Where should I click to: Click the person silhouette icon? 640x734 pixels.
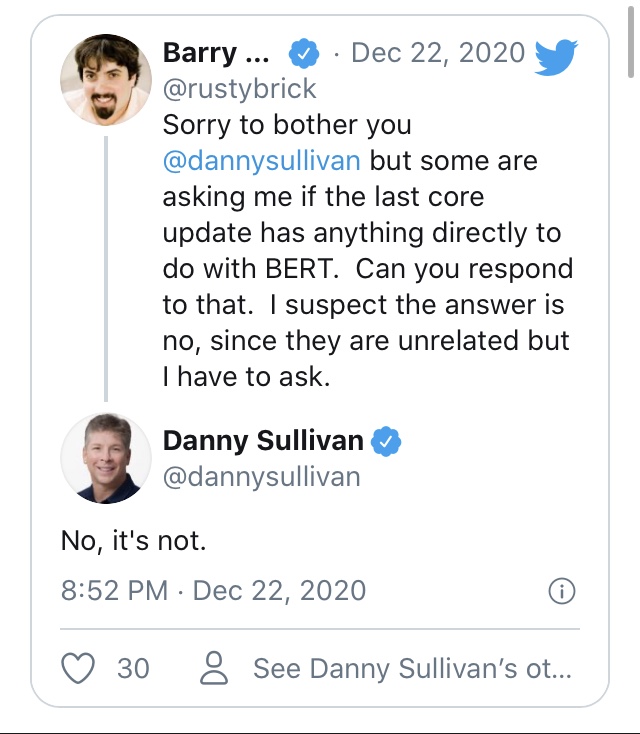pyautogui.click(x=214, y=668)
